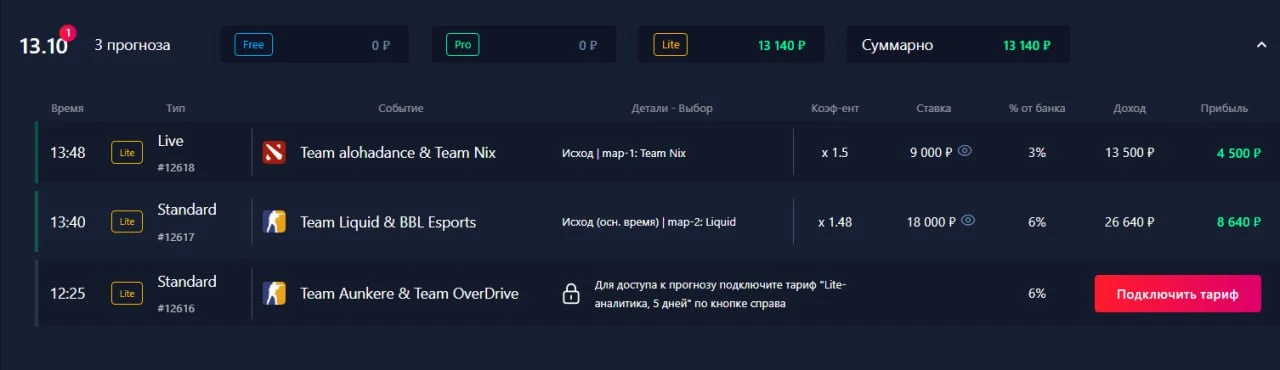Click the Подключить тариф button
The height and width of the screenshot is (370, 1280).
(1177, 294)
